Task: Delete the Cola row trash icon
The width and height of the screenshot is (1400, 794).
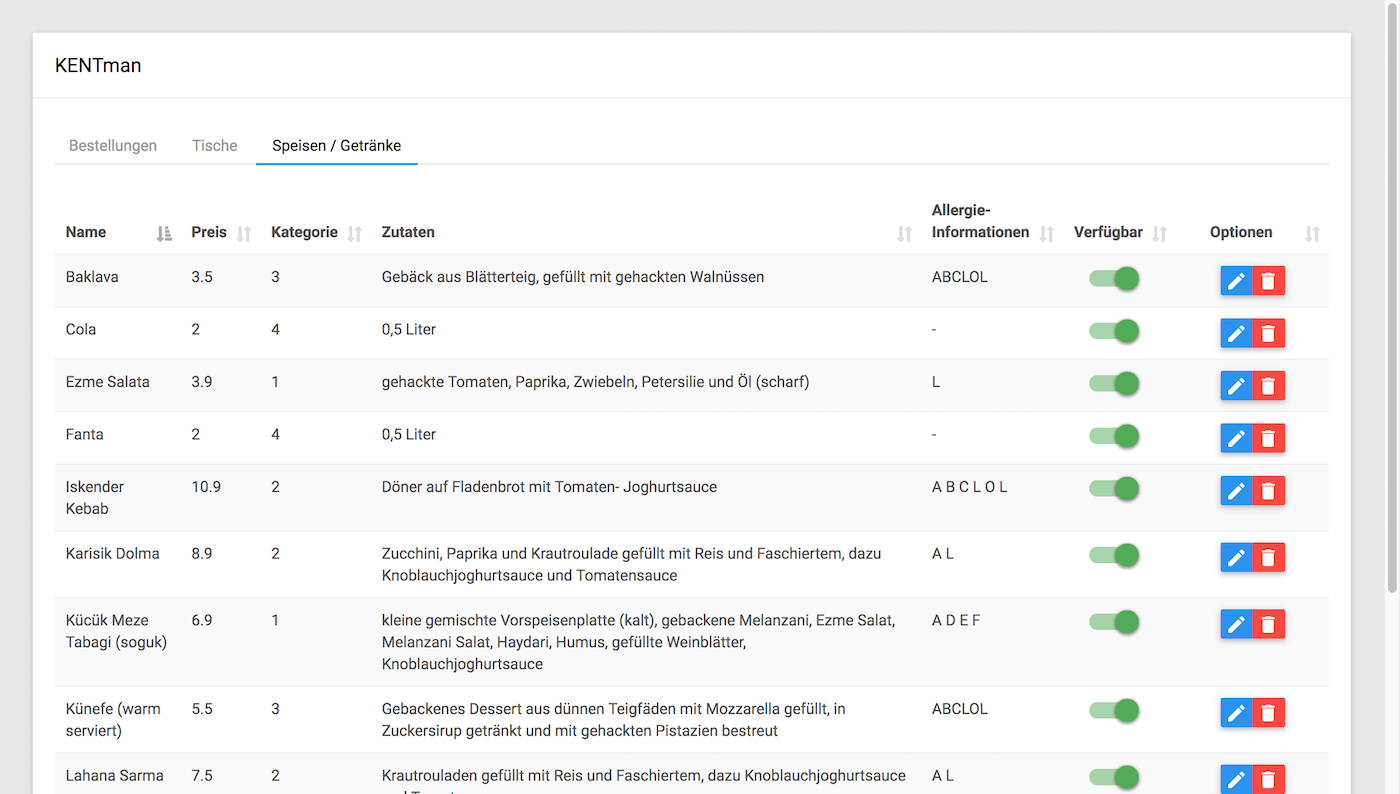Action: coord(1268,333)
